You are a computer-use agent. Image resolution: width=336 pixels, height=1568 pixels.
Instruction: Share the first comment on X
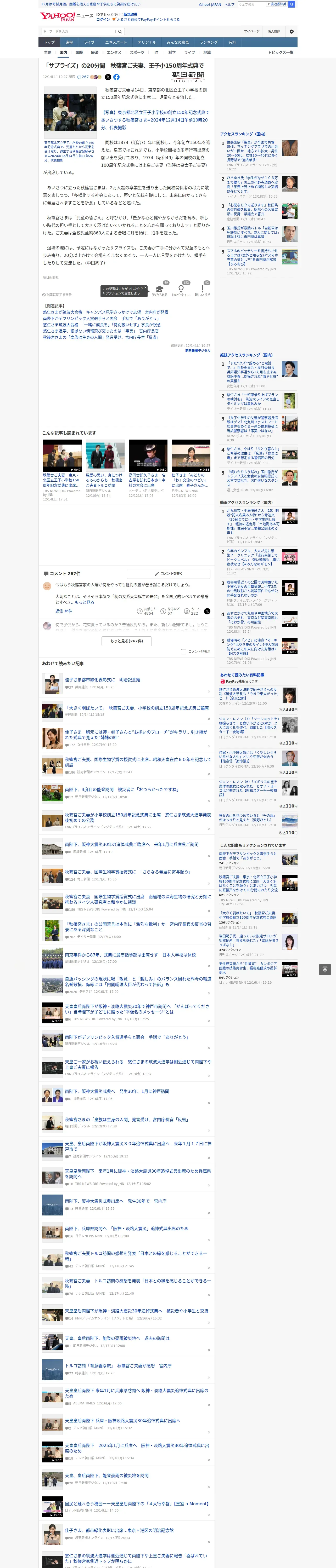(x=207, y=611)
